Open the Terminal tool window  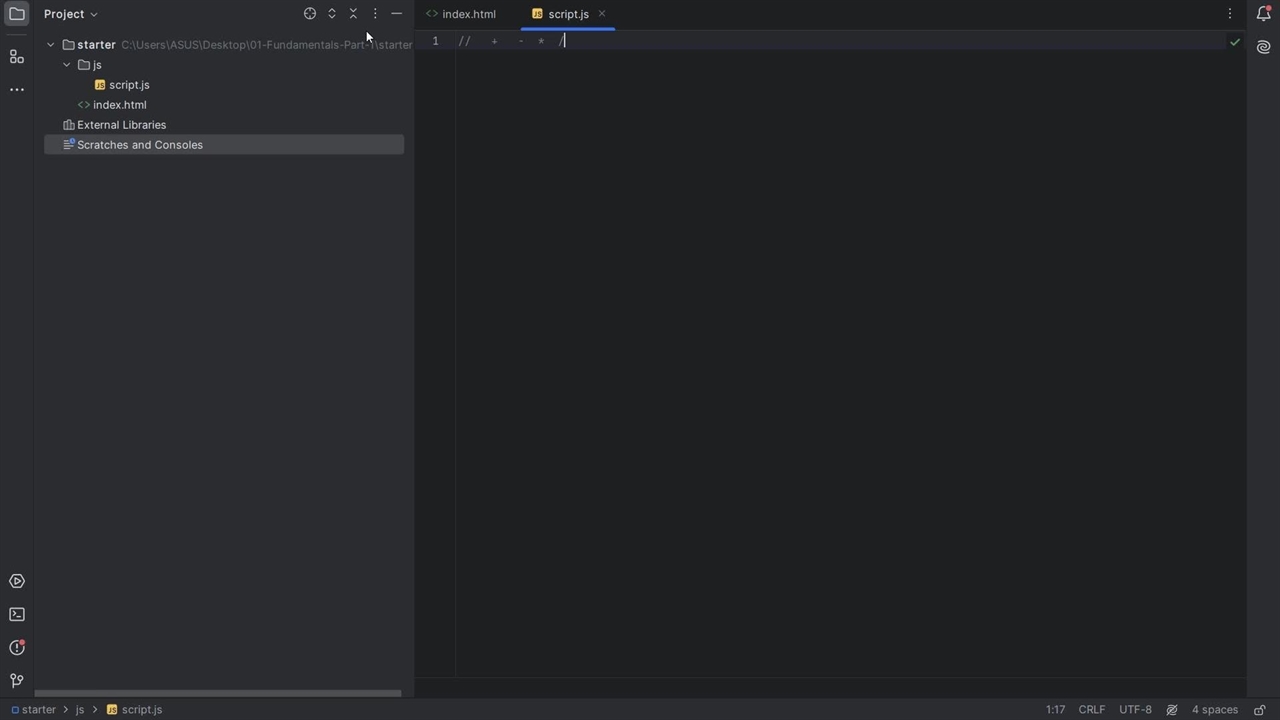[x=16, y=614]
